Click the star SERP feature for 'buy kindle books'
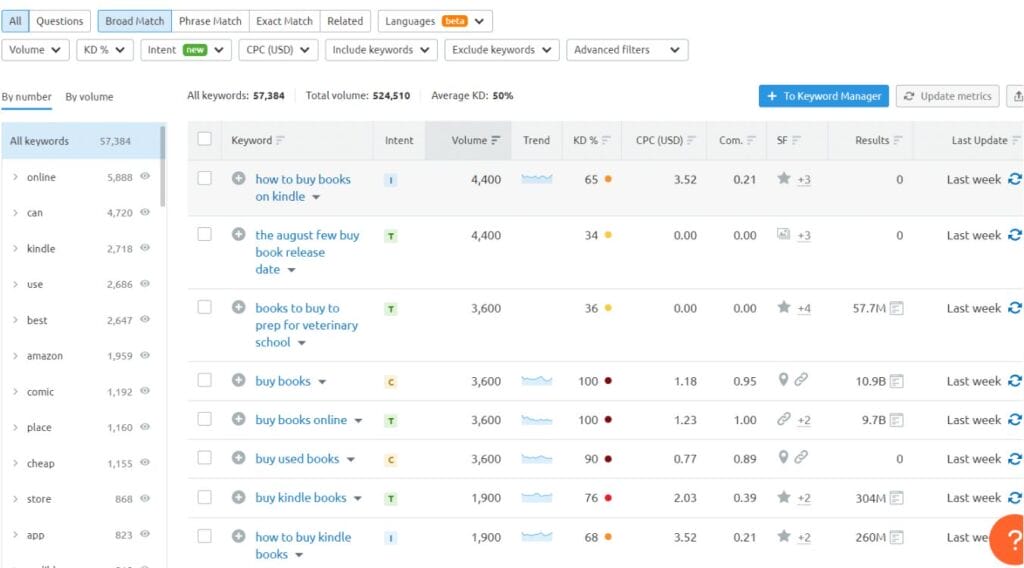1024x568 pixels. tap(784, 497)
